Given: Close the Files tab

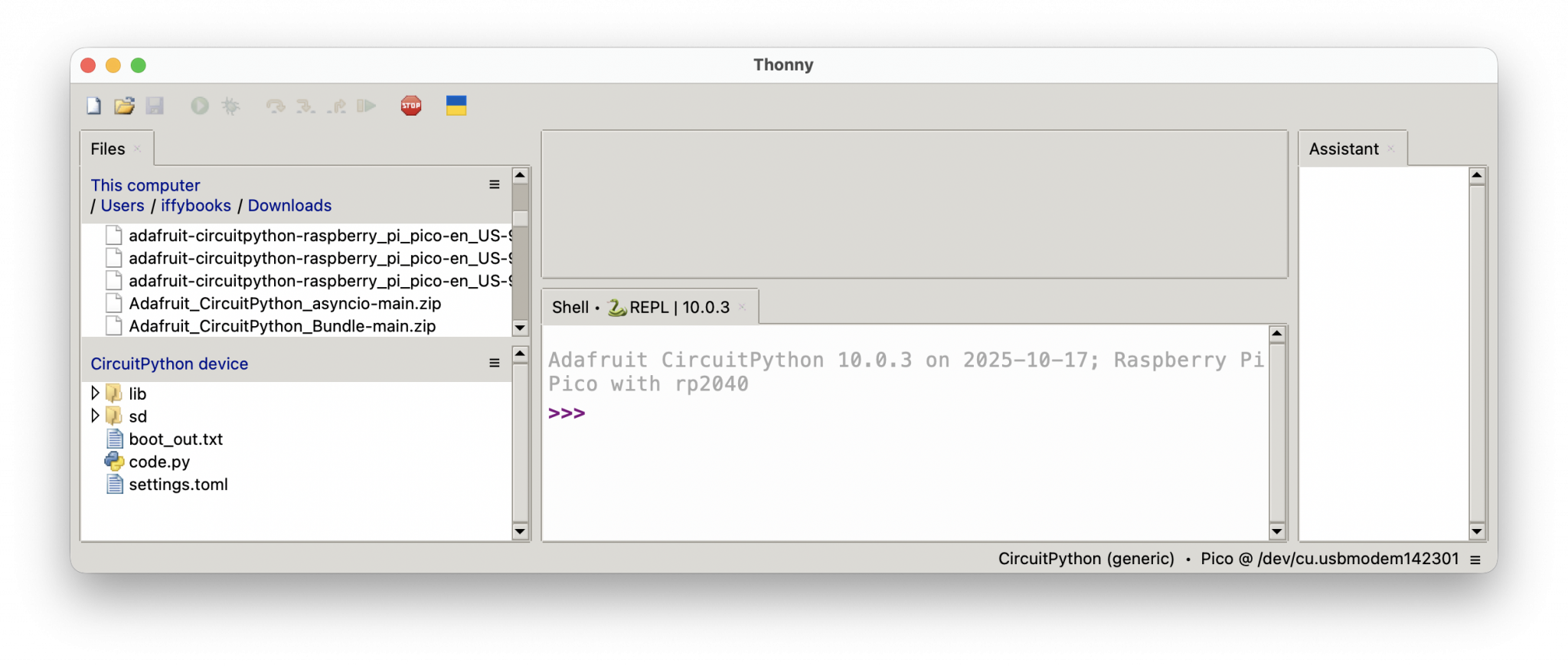Looking at the screenshot, I should point(138,149).
